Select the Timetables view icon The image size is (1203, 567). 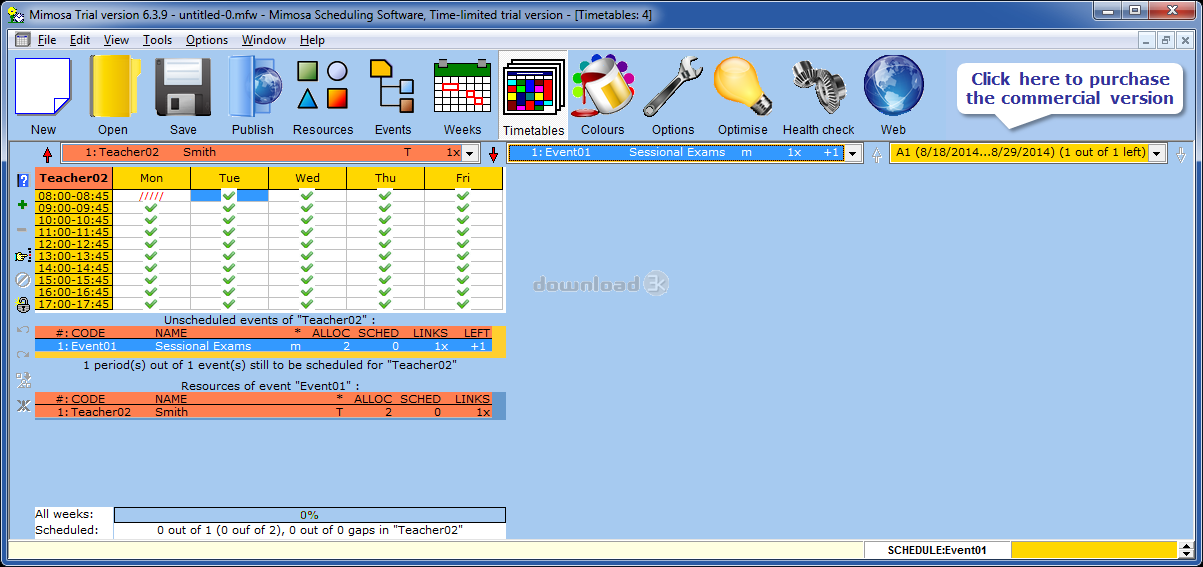coord(533,96)
